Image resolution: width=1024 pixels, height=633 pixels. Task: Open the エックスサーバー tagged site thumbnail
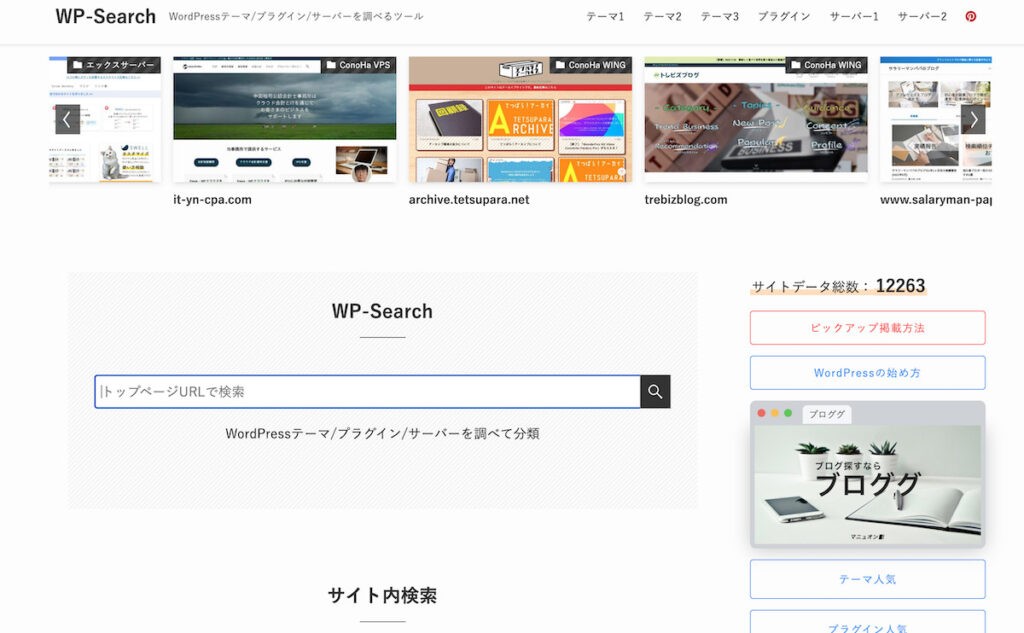click(105, 119)
